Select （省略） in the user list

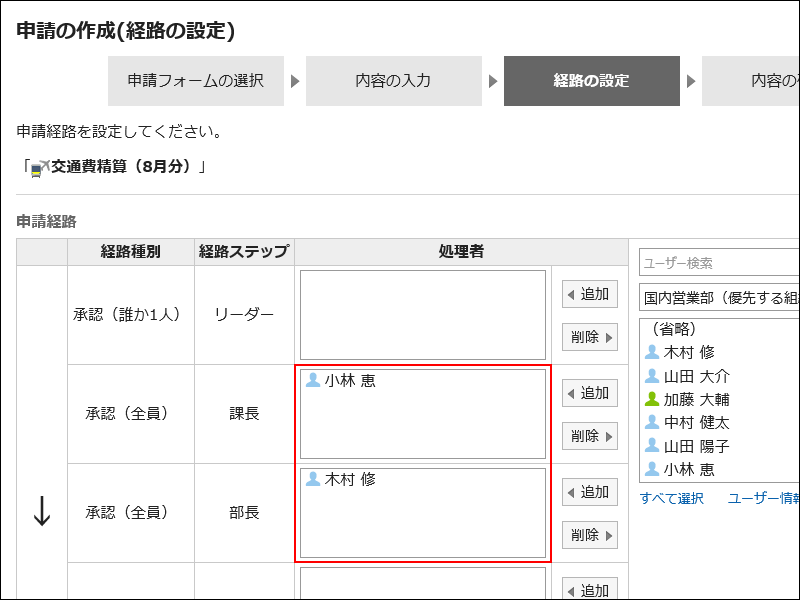point(674,329)
